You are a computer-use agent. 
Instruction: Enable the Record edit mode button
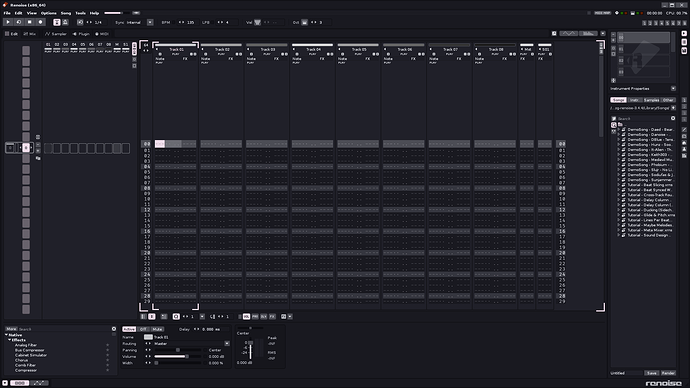click(x=40, y=22)
